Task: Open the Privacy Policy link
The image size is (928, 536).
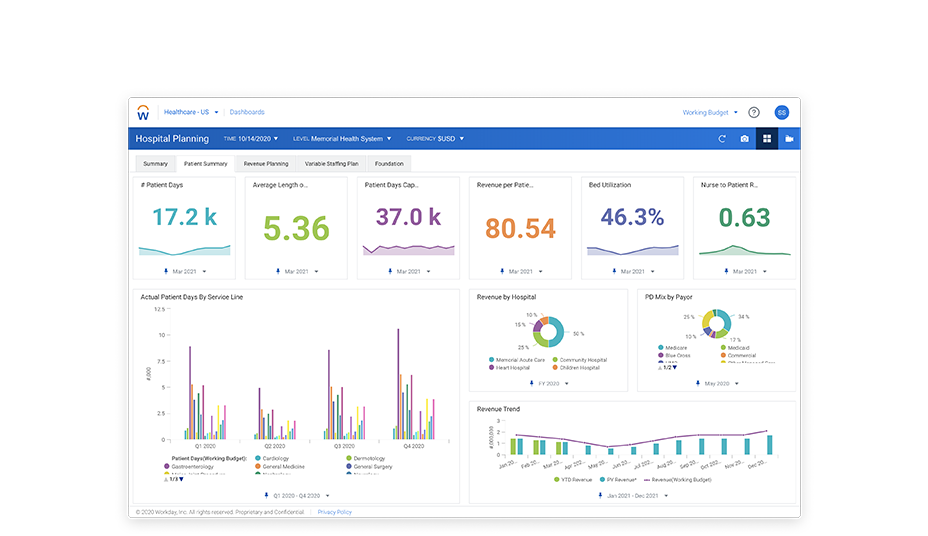Action: tap(334, 511)
